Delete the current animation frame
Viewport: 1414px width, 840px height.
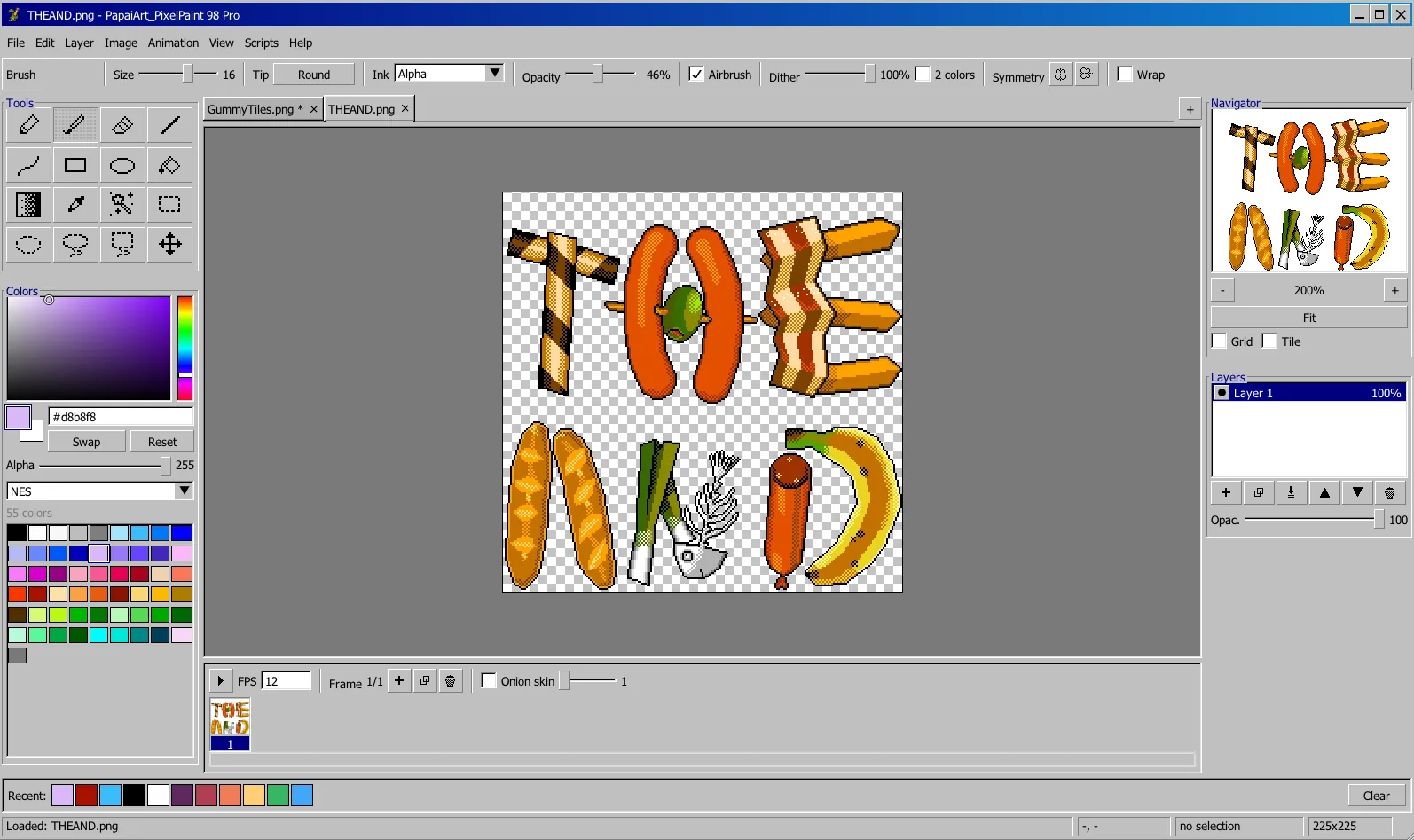pyautogui.click(x=451, y=681)
